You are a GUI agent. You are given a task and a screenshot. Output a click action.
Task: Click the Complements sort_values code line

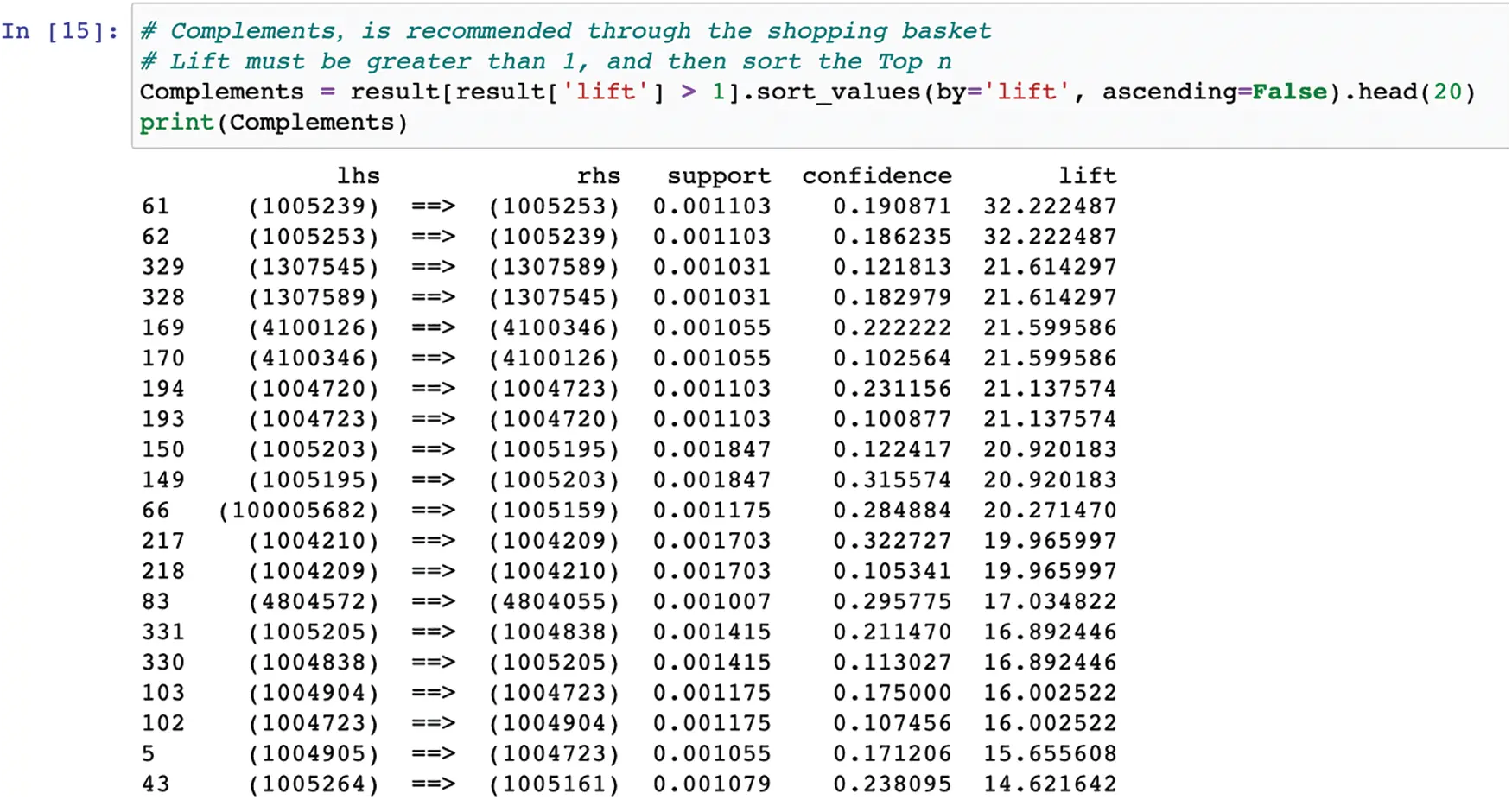pos(807,92)
